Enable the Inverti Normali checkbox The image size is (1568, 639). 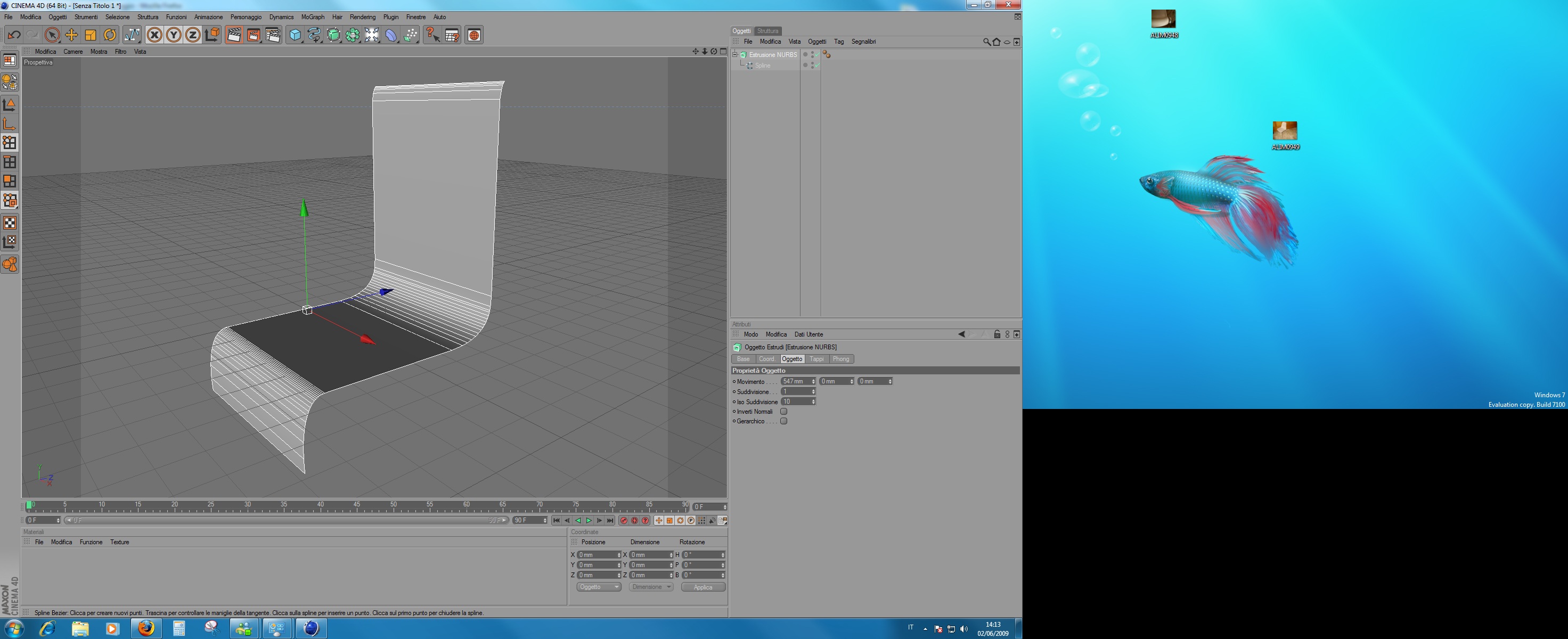[784, 412]
